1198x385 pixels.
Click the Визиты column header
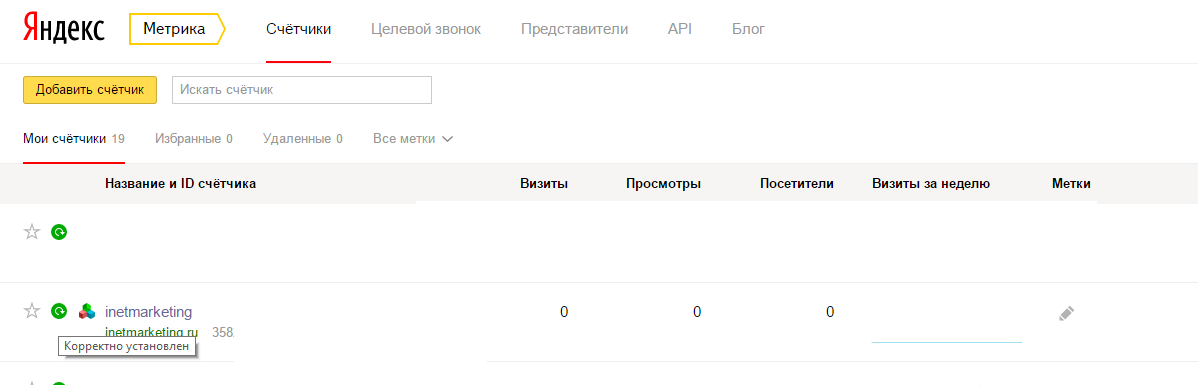[x=544, y=183]
